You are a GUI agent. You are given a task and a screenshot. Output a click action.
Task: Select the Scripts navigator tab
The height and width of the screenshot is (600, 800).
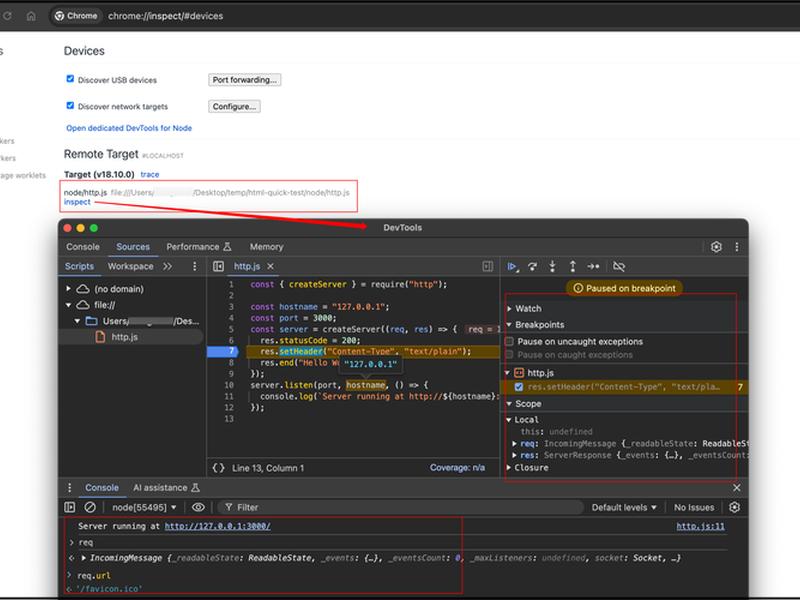pos(79,266)
